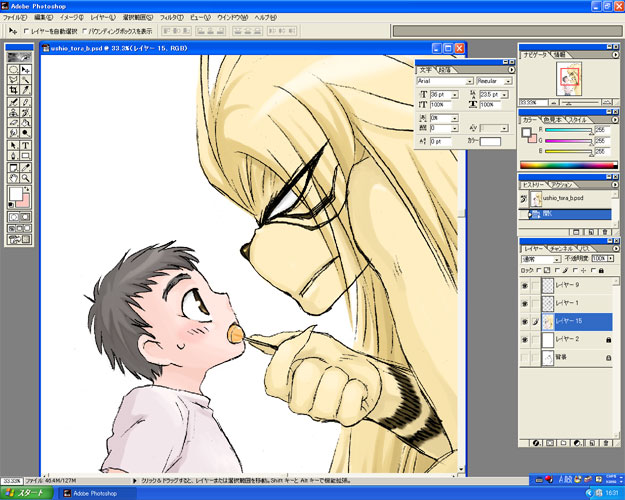Image resolution: width=625 pixels, height=500 pixels.
Task: Select the Move tool in the toolbox
Action: coord(25,69)
